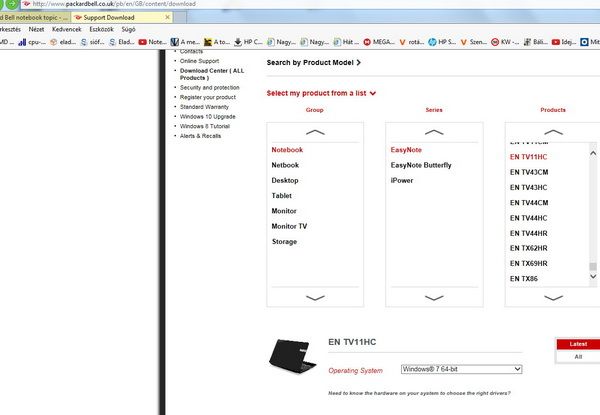Image resolution: width=600 pixels, height=415 pixels.
Task: Select Notebook in Group list
Action: (287, 150)
